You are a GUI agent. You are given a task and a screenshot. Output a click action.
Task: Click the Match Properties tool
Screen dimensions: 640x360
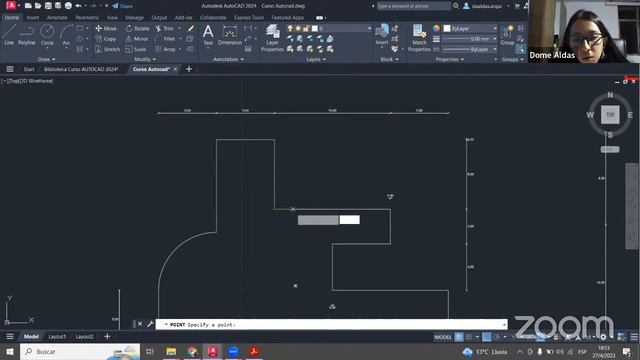[x=419, y=38]
